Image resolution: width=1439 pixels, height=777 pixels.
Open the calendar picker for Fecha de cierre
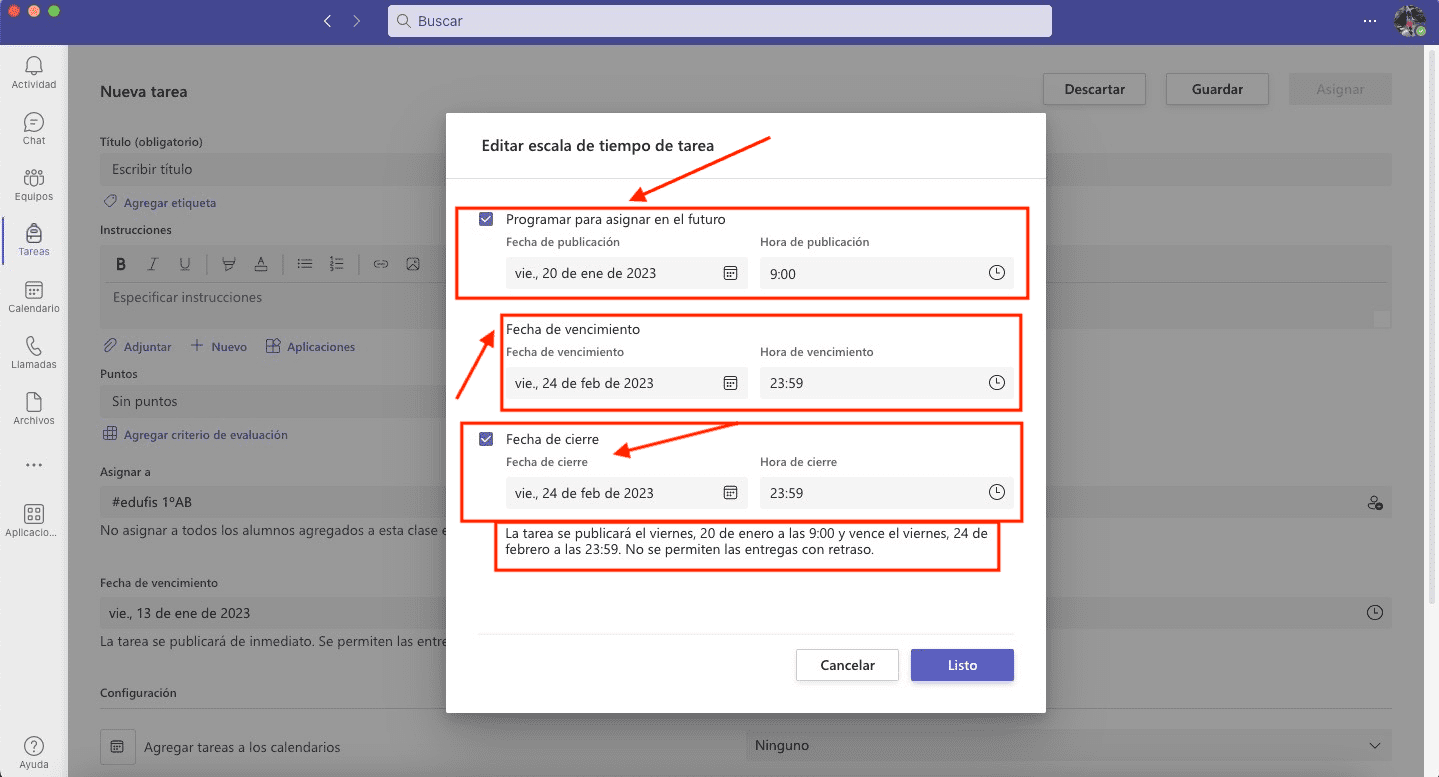[x=730, y=492]
